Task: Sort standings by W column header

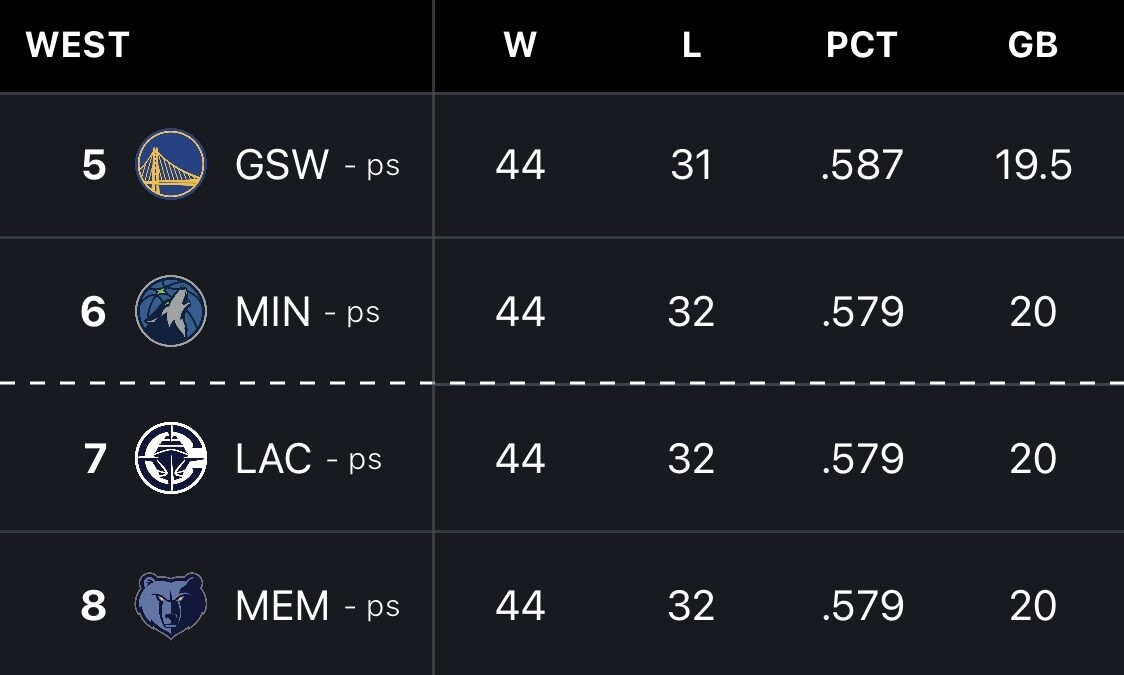Action: 520,45
